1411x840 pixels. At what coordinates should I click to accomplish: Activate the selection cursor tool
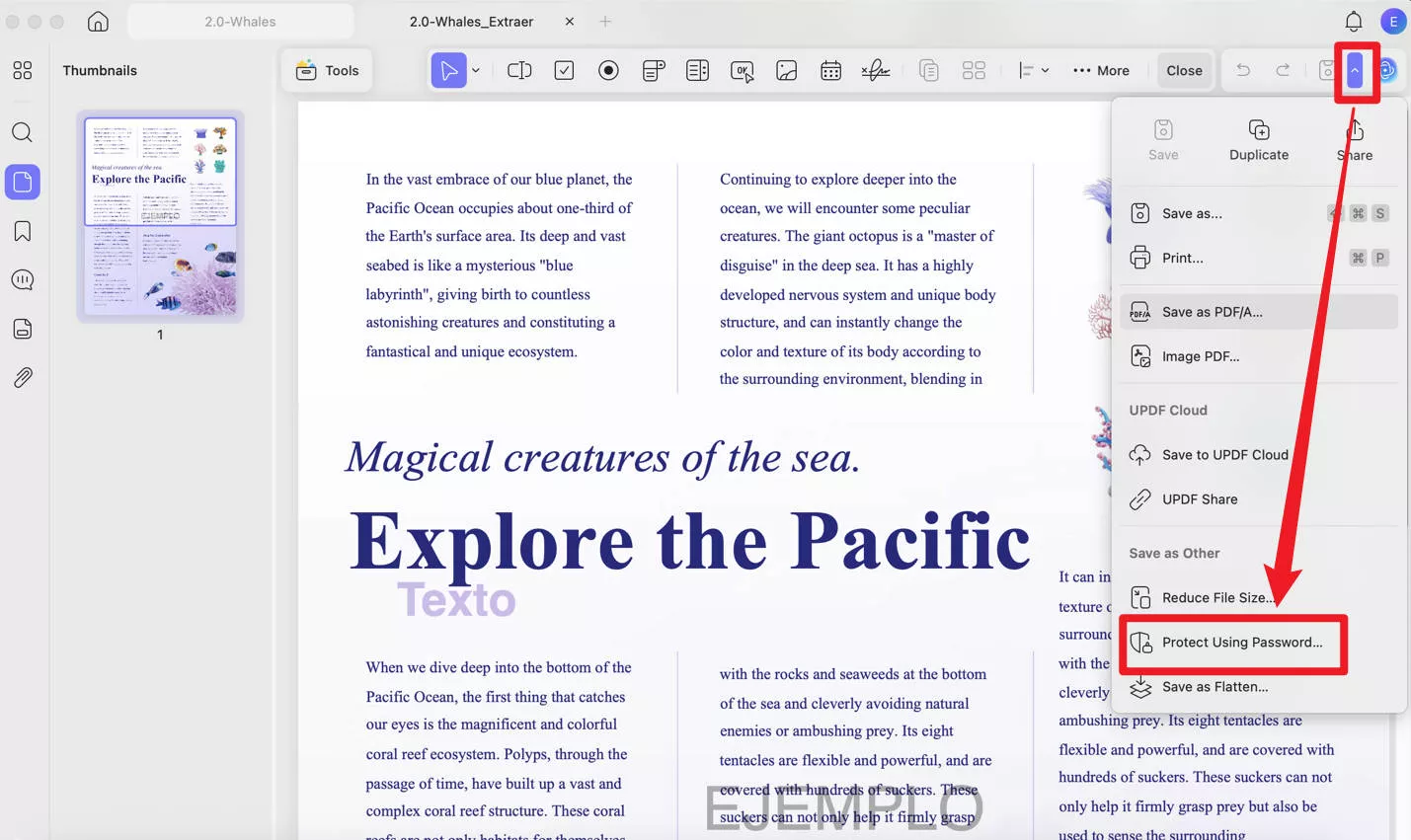tap(448, 70)
